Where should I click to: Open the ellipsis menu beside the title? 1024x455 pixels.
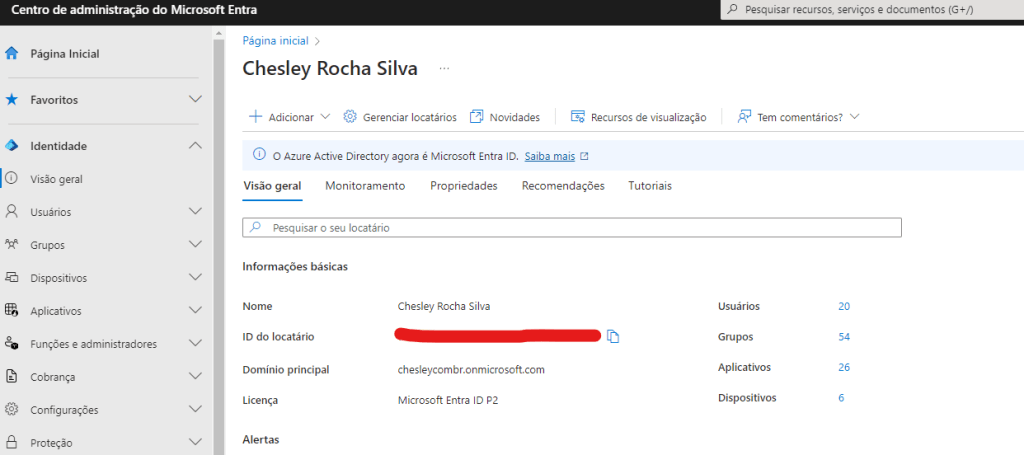click(445, 68)
